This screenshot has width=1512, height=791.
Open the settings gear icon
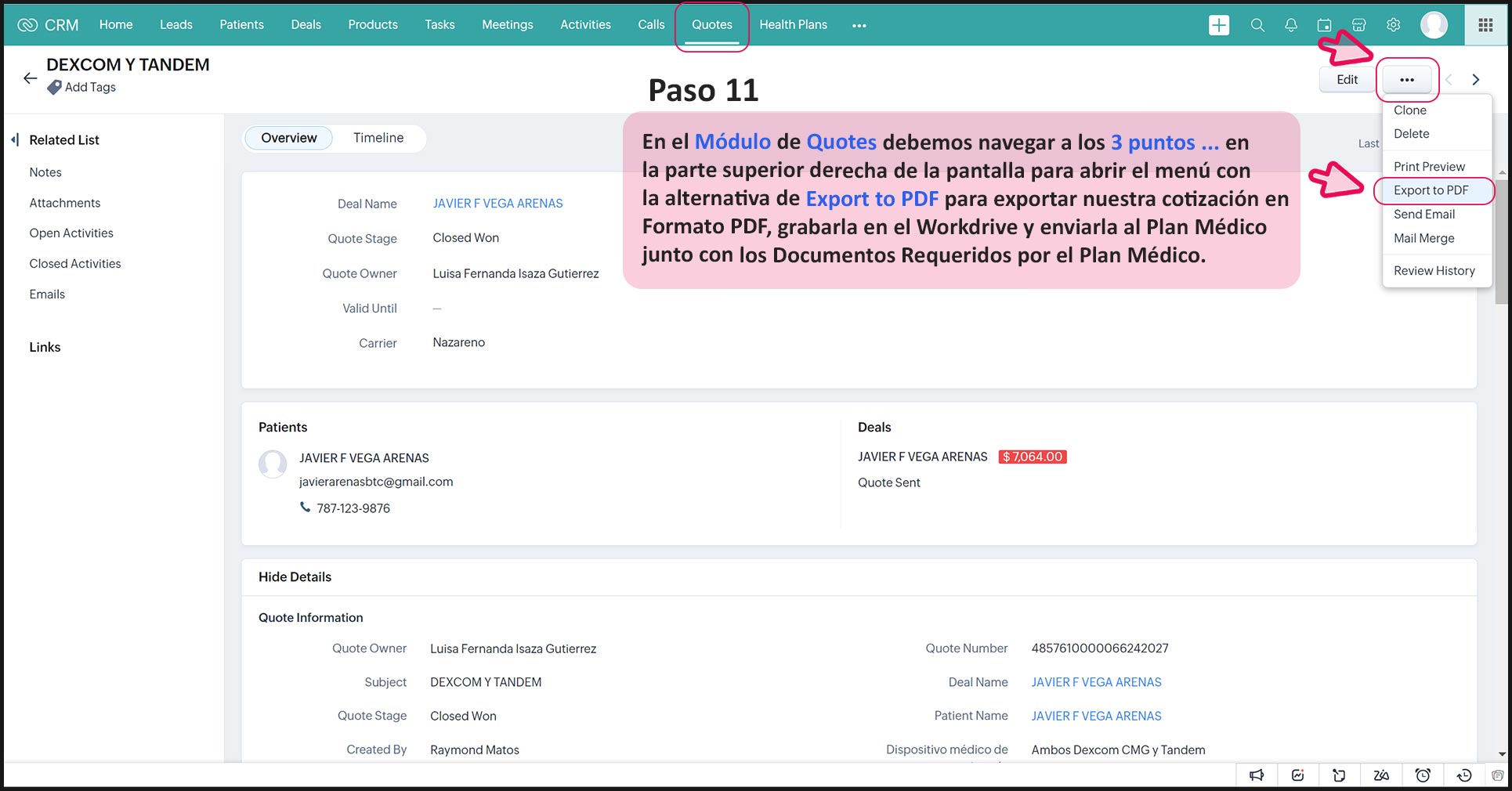click(x=1393, y=25)
